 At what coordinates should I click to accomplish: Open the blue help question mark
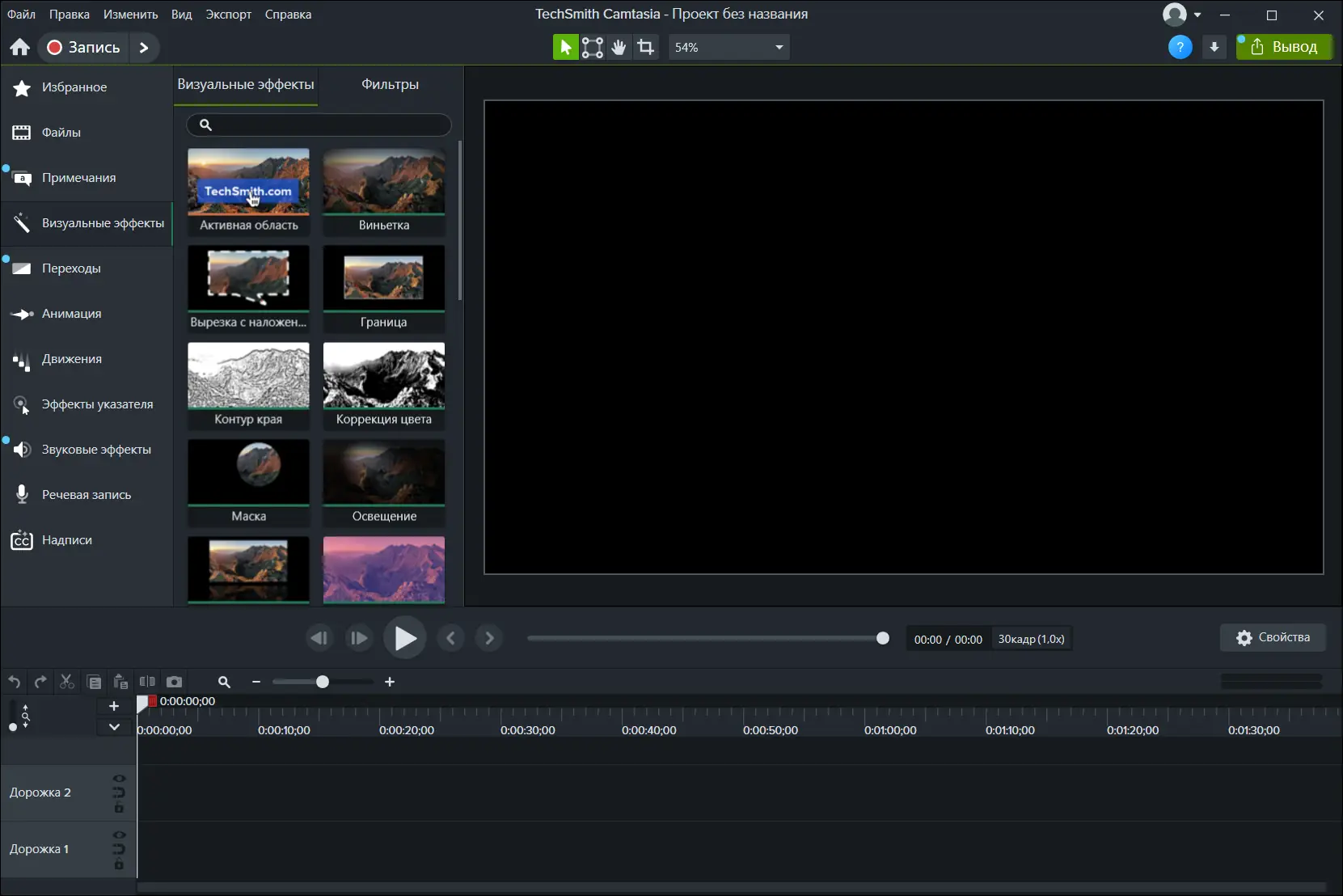(1180, 48)
